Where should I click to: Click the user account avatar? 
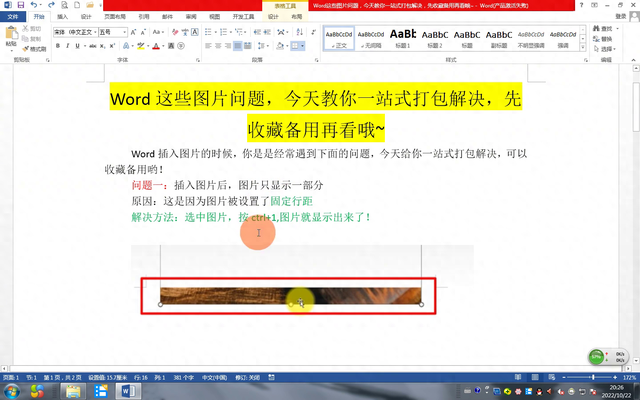(634, 16)
